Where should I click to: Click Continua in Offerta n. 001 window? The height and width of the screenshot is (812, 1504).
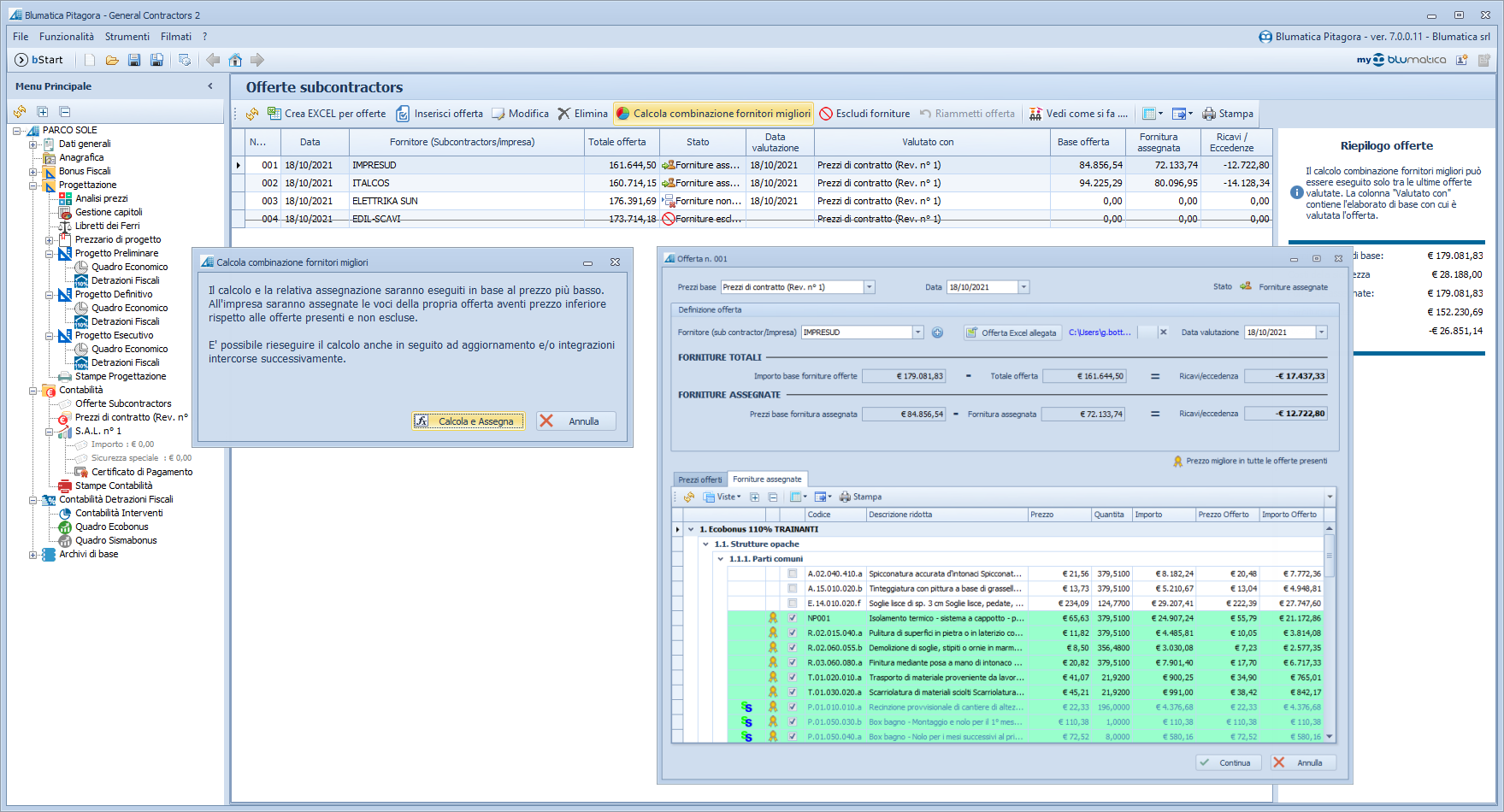tap(1229, 762)
